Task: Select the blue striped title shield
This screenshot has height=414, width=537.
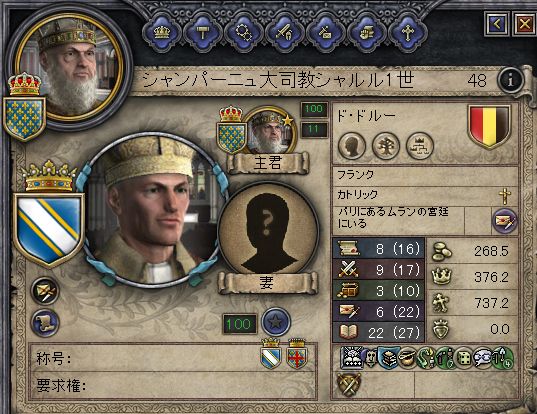Action: click(x=271, y=354)
